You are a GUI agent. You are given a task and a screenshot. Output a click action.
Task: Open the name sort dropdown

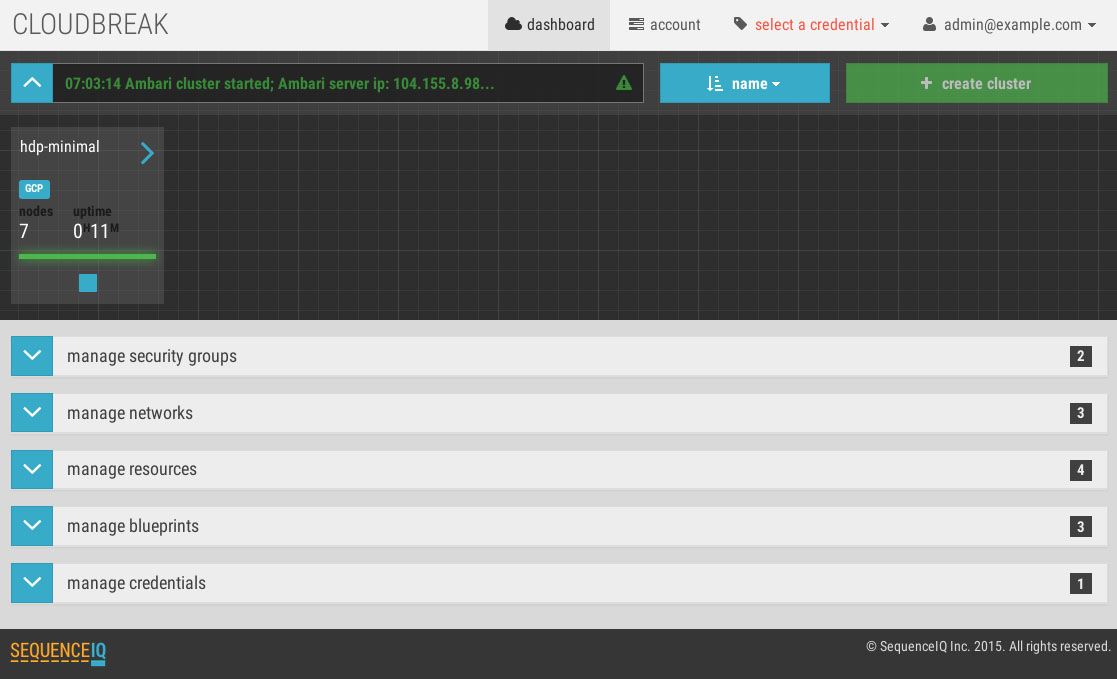[x=744, y=84]
